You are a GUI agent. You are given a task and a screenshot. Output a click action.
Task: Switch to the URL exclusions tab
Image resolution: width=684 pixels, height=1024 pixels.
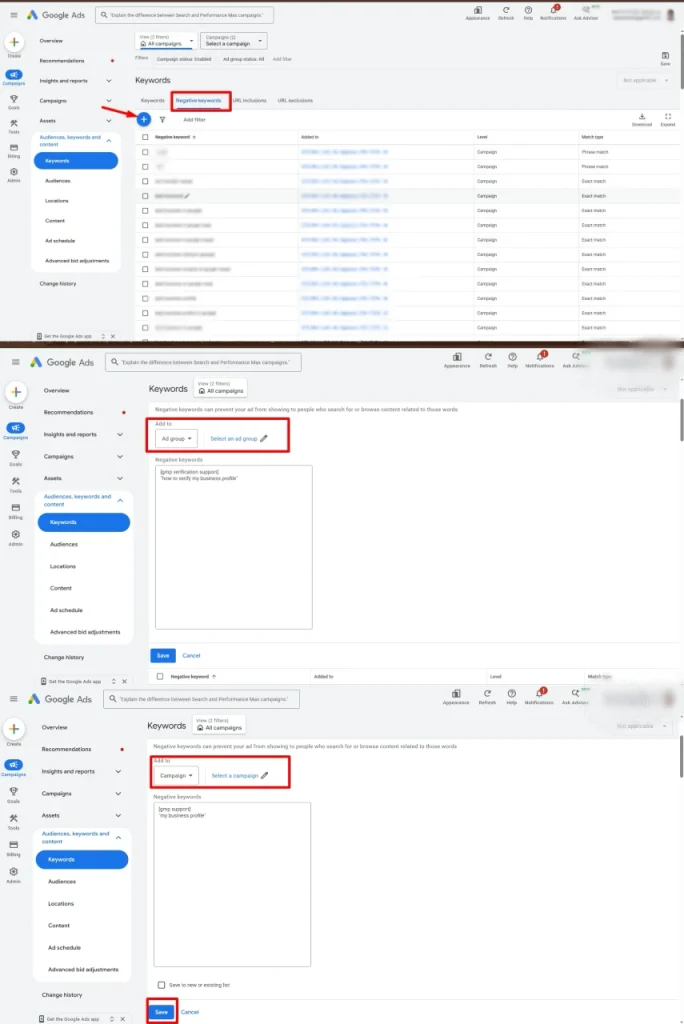pos(295,101)
